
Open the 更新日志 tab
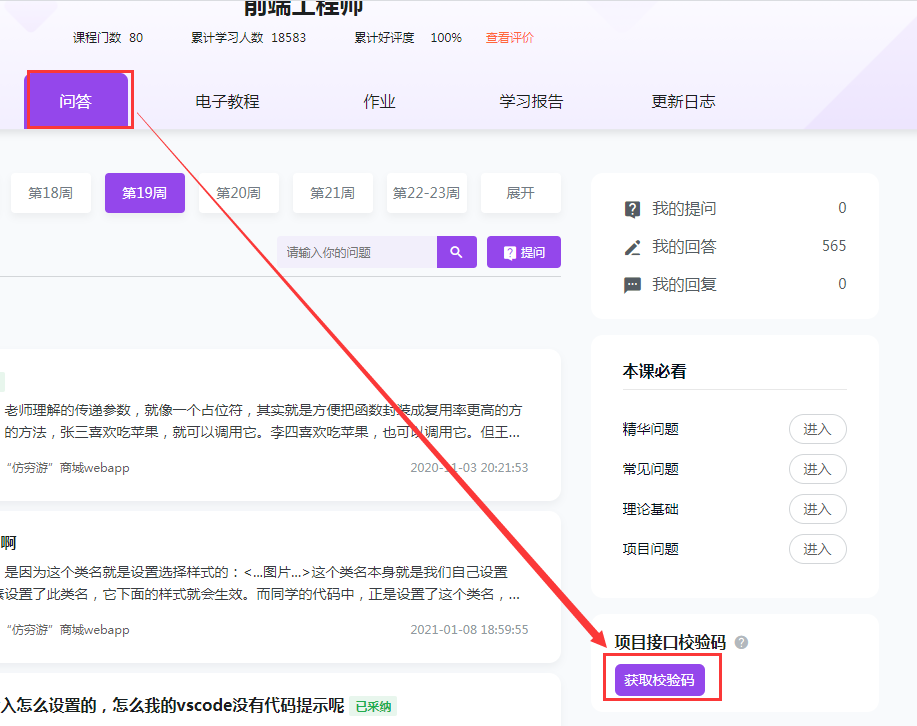tap(683, 101)
